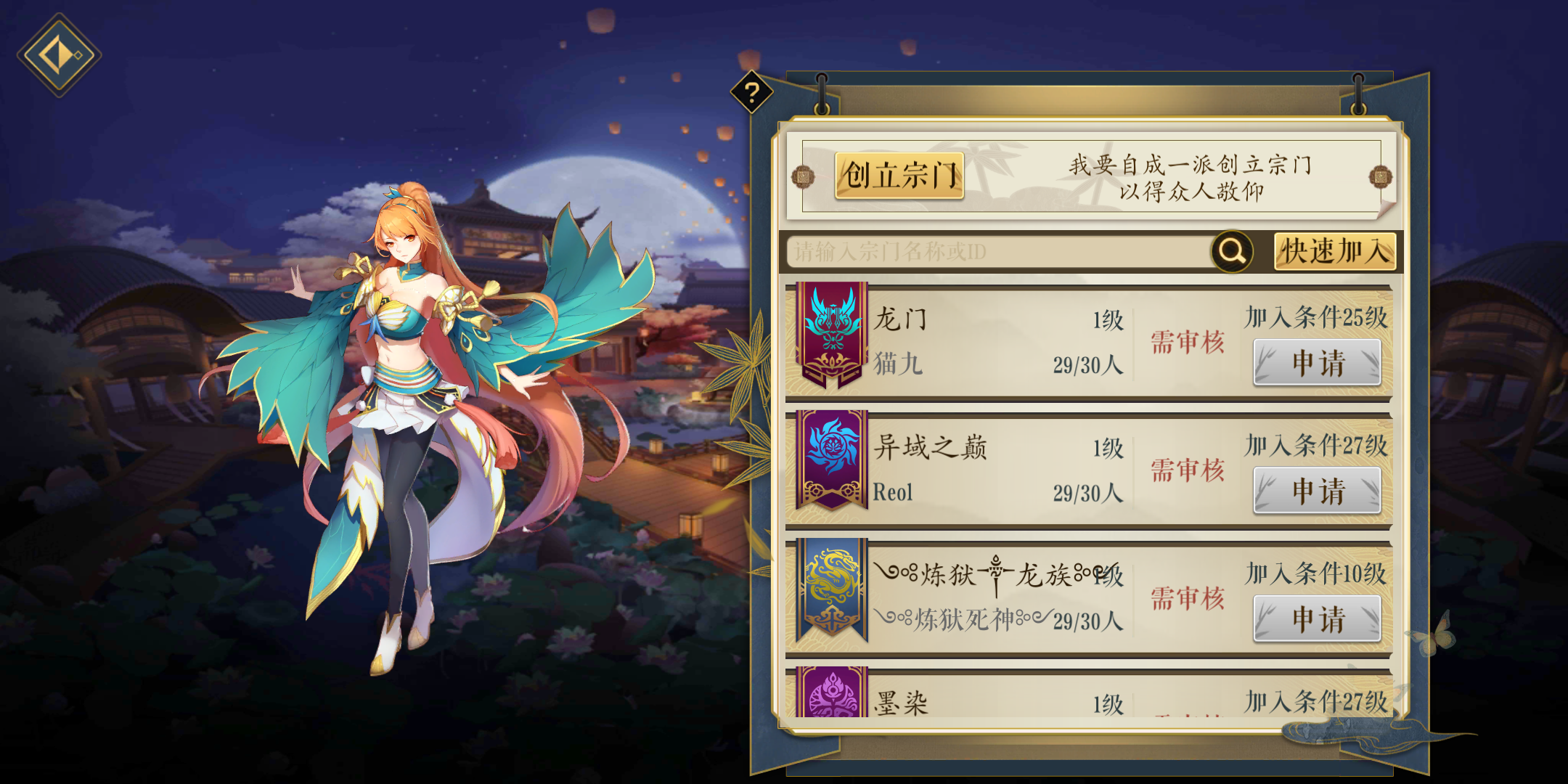Apply to join the 炼狱龙族 guild
The image size is (1568, 784).
click(x=1317, y=618)
